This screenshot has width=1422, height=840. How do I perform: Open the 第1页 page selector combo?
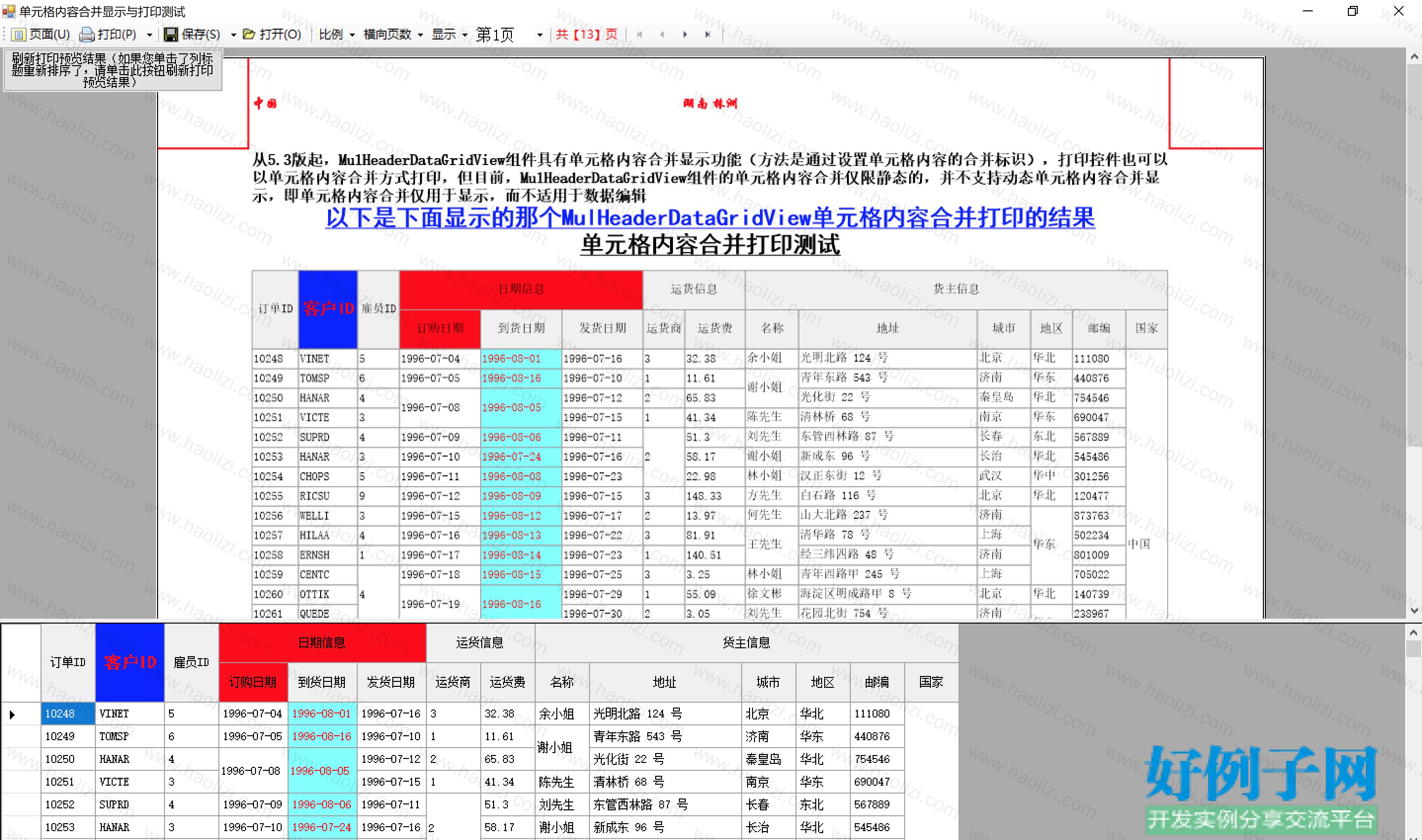coord(509,35)
